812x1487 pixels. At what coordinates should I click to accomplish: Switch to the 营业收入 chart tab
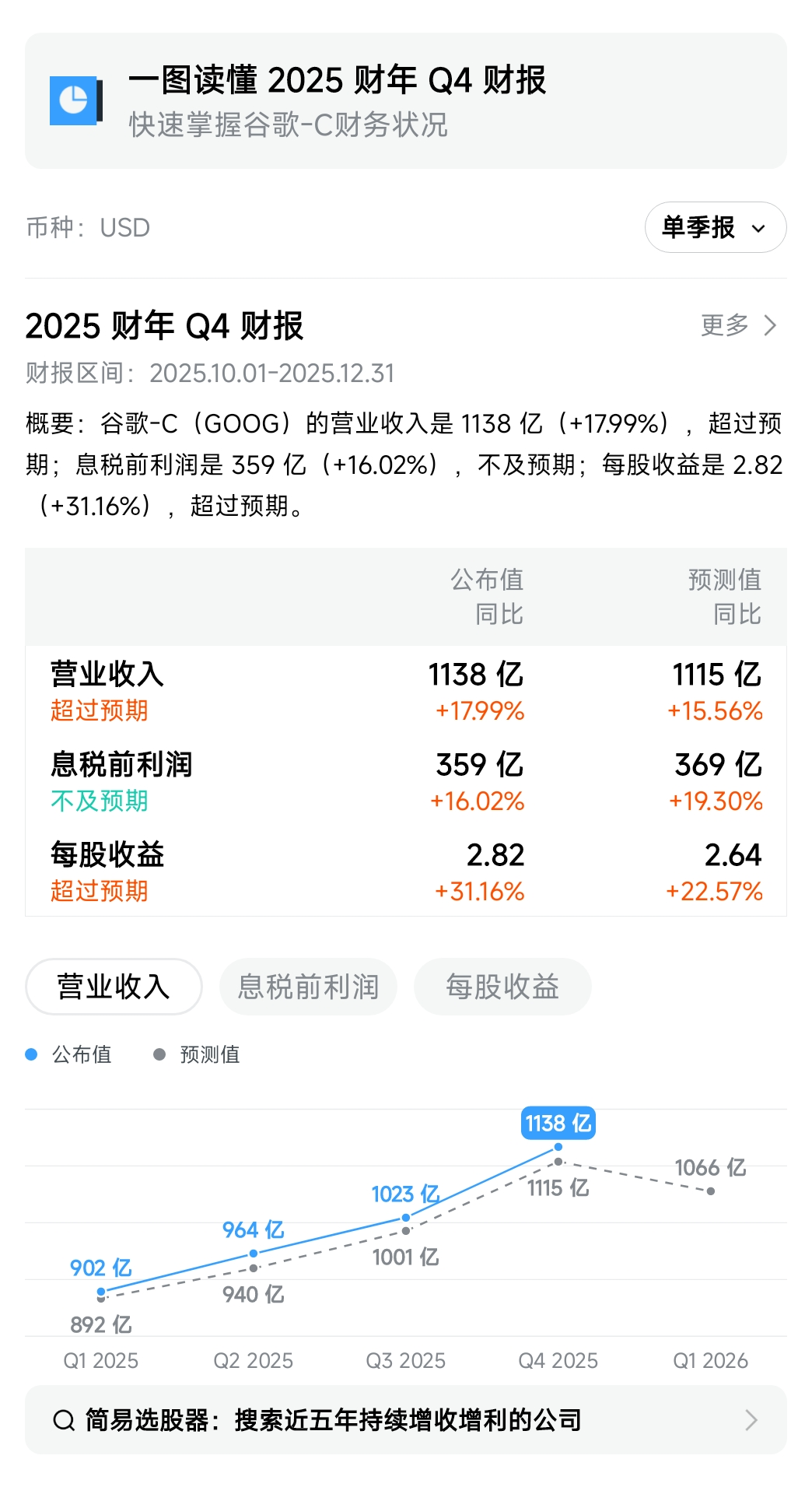pyautogui.click(x=114, y=987)
